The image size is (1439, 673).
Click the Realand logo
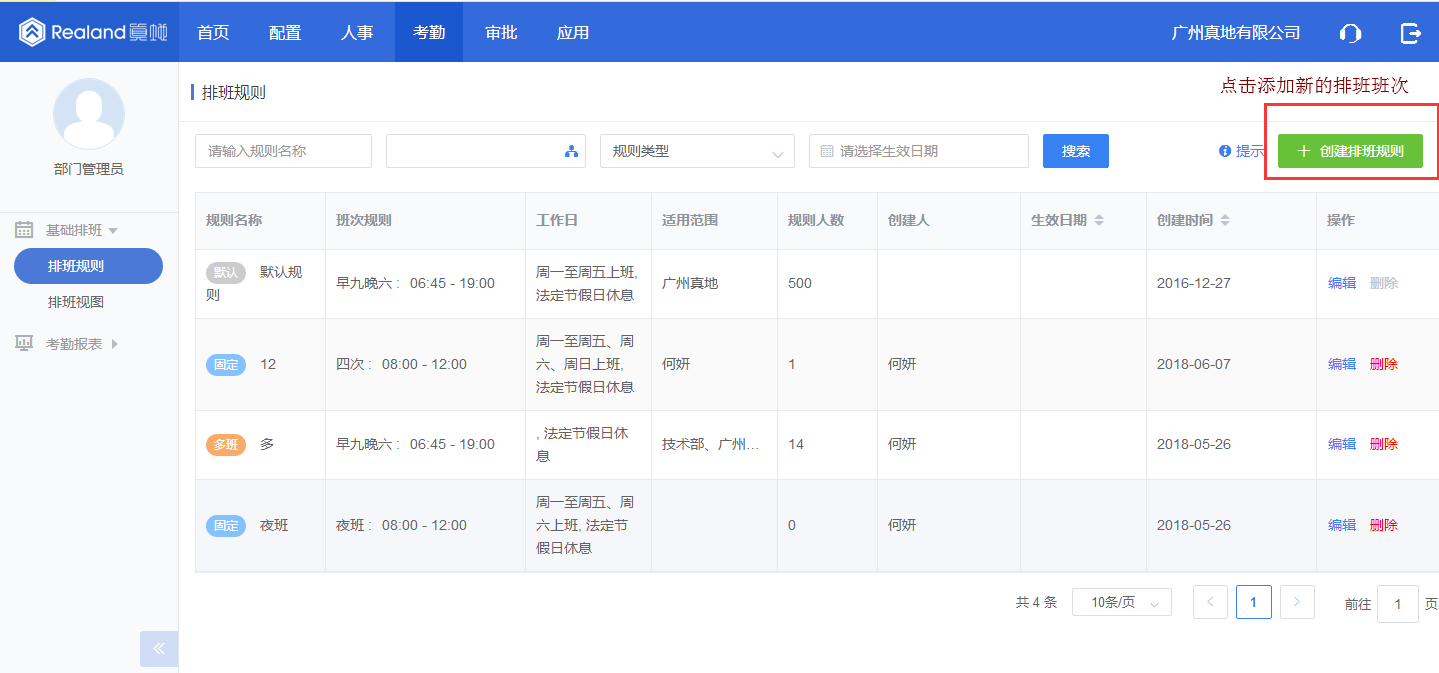coord(93,32)
